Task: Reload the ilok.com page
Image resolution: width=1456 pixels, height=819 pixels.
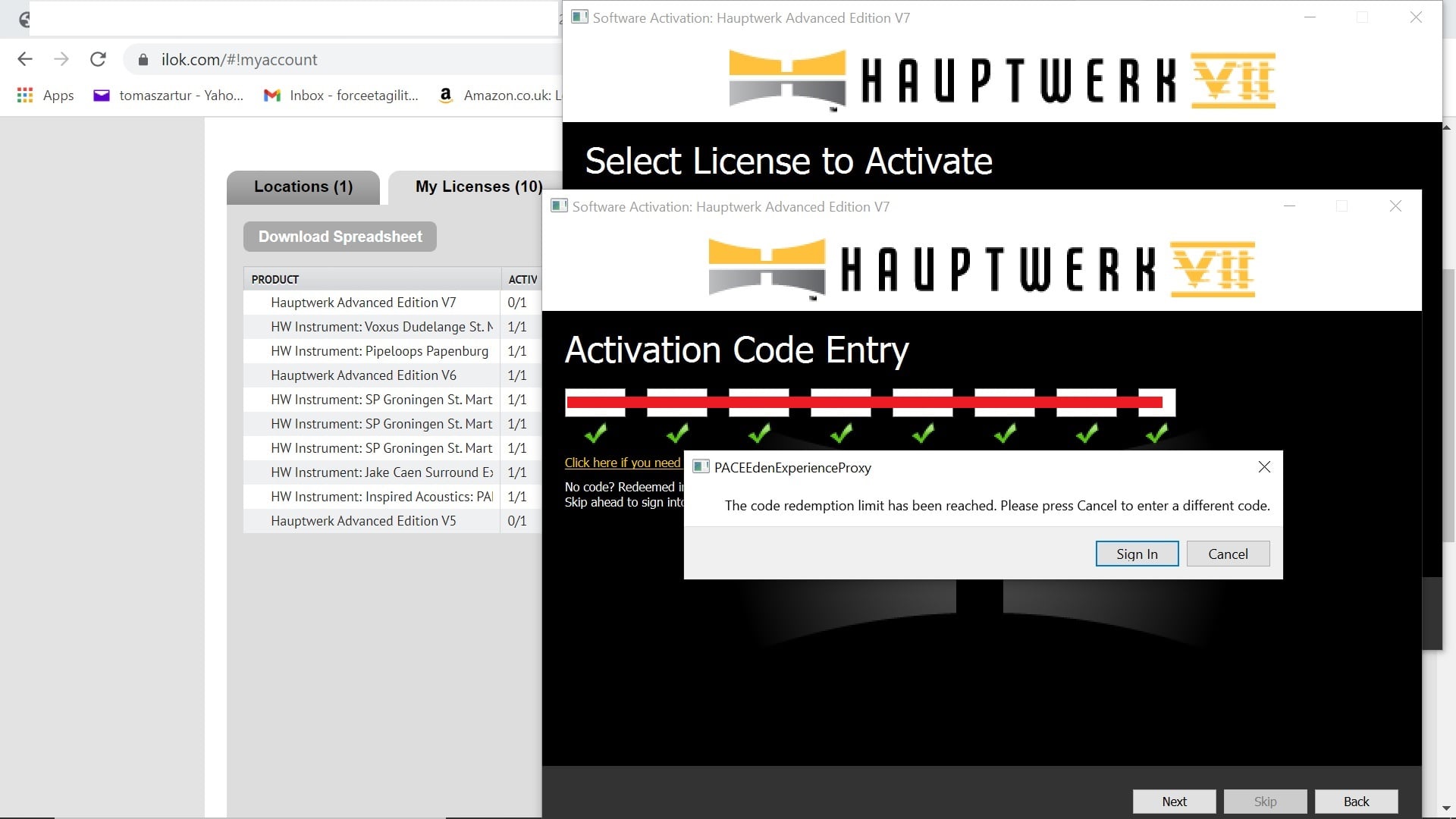Action: tap(98, 59)
